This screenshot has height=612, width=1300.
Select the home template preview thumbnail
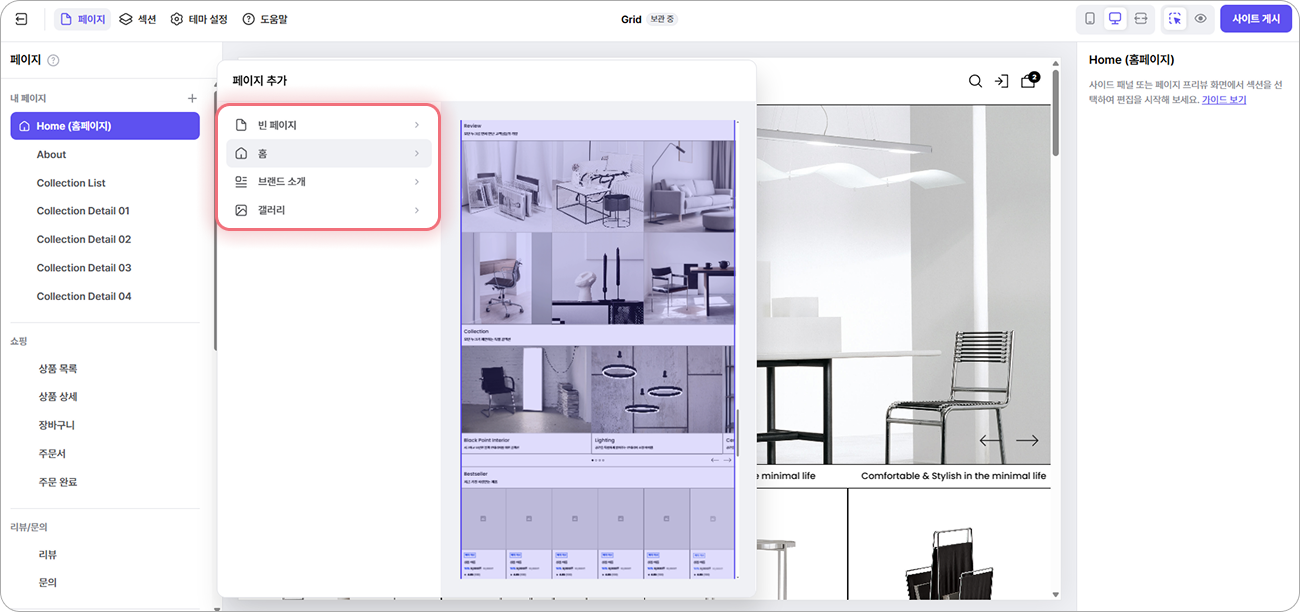click(597, 349)
